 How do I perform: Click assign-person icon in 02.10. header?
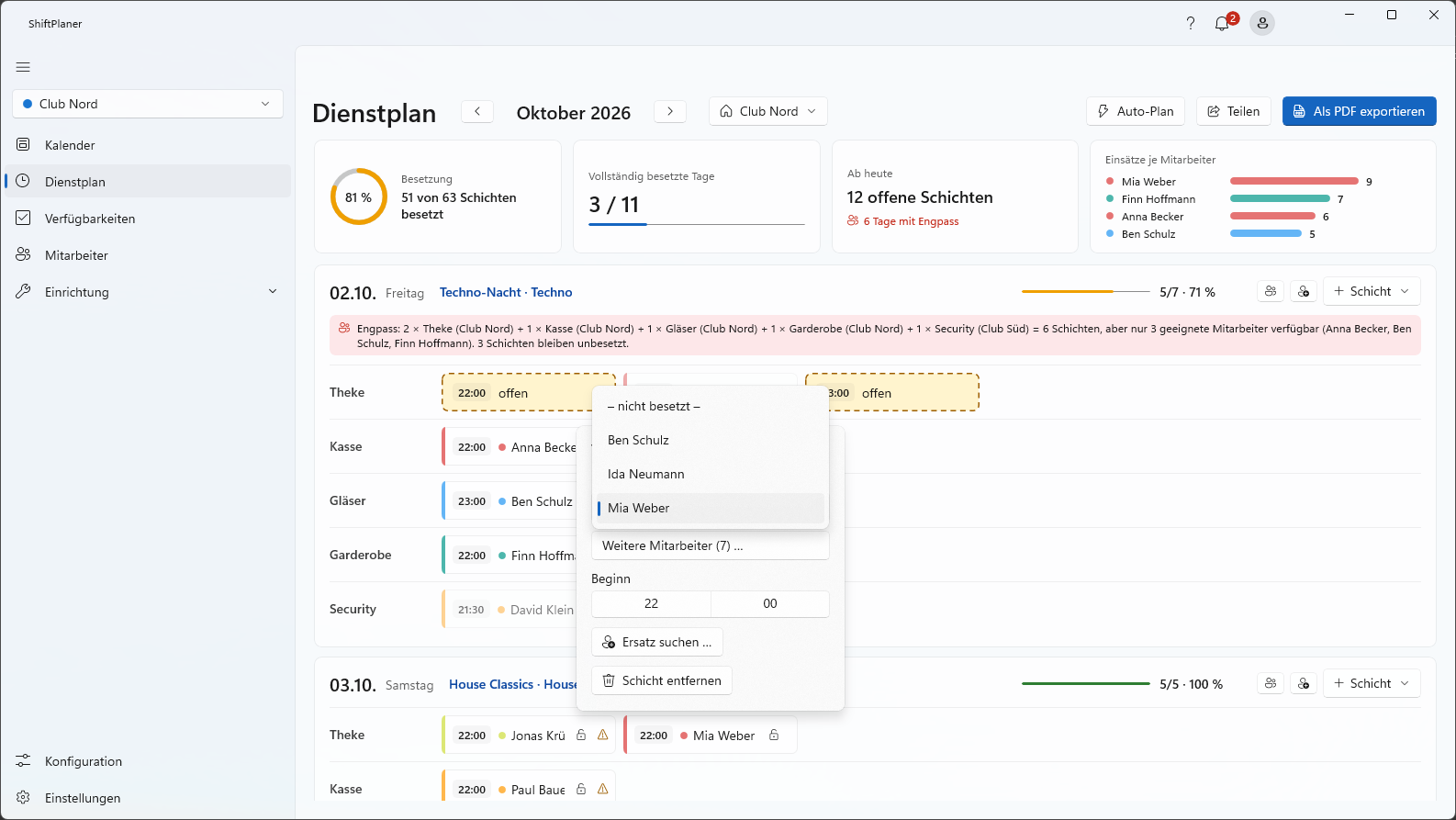coord(1304,291)
